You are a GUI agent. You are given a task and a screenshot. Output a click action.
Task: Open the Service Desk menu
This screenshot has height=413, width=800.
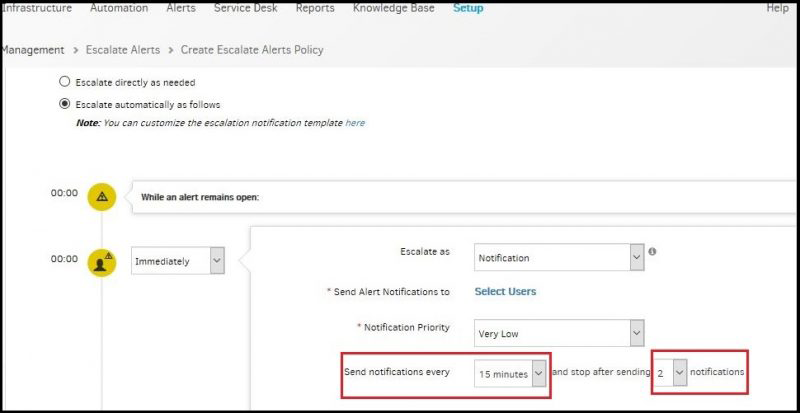point(246,8)
